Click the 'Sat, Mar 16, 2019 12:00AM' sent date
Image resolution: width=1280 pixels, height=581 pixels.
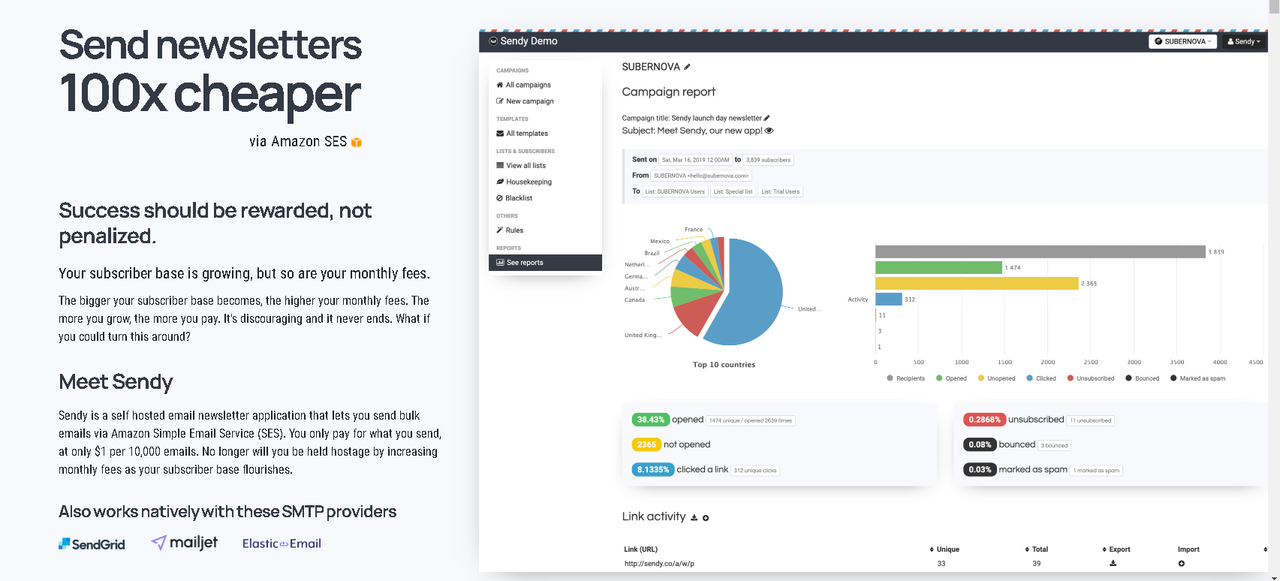point(697,160)
